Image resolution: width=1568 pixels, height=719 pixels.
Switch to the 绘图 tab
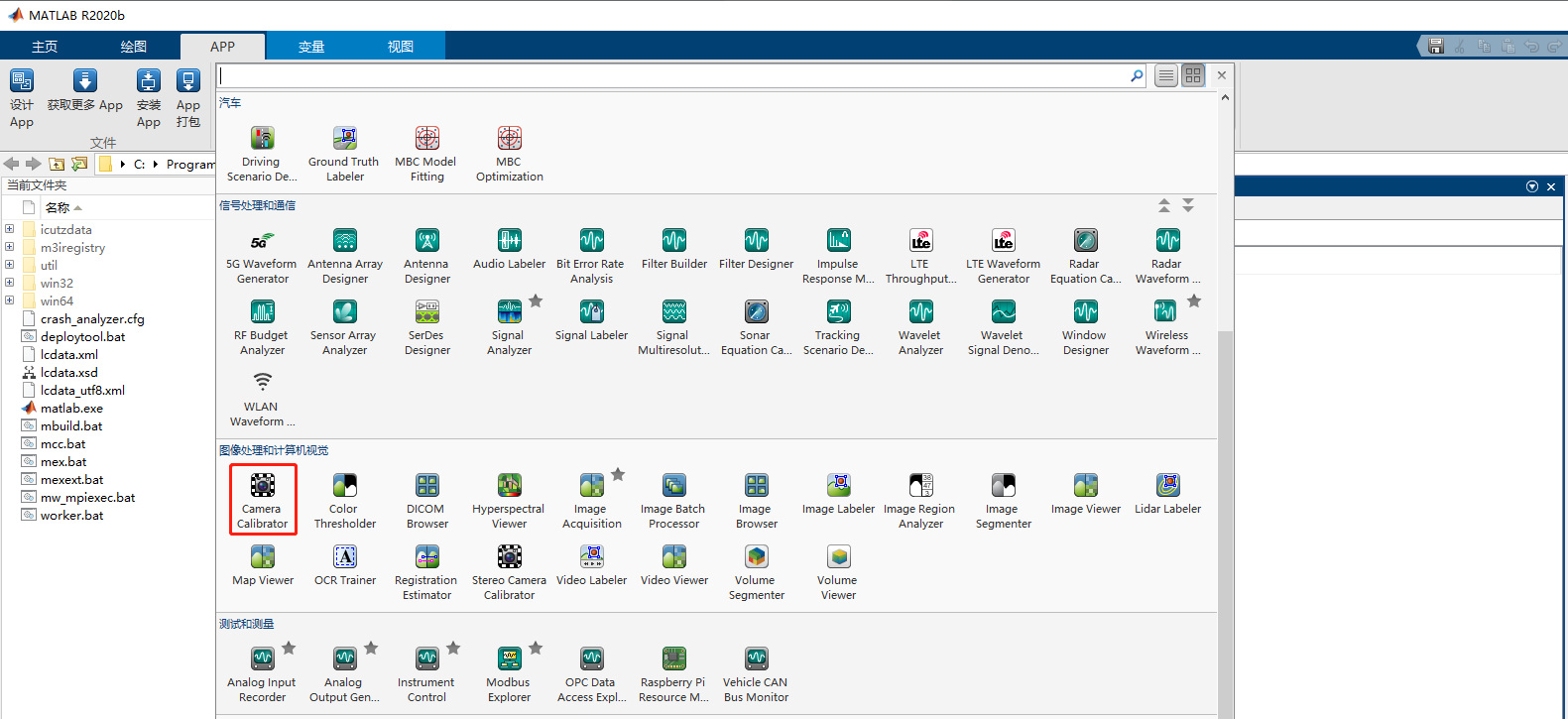(x=134, y=47)
